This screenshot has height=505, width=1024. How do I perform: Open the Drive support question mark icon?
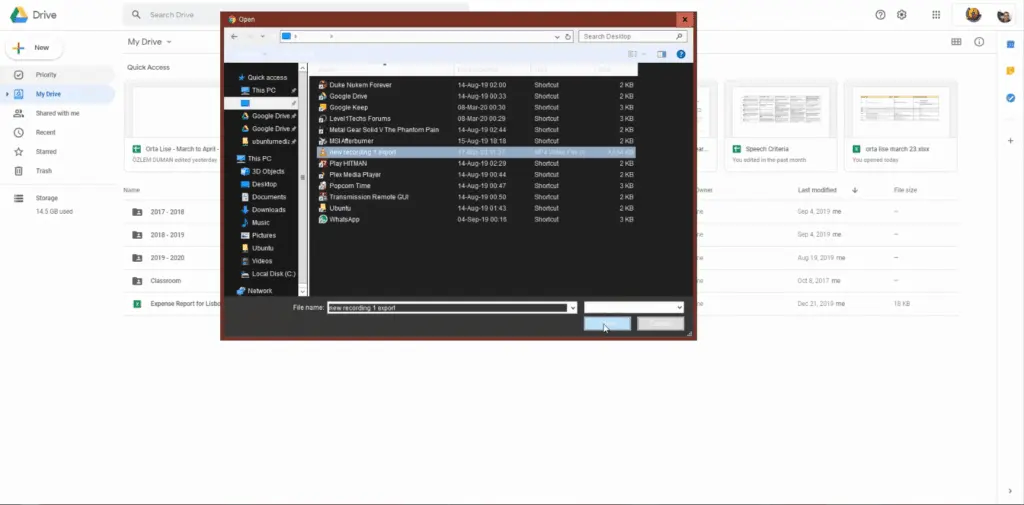880,14
